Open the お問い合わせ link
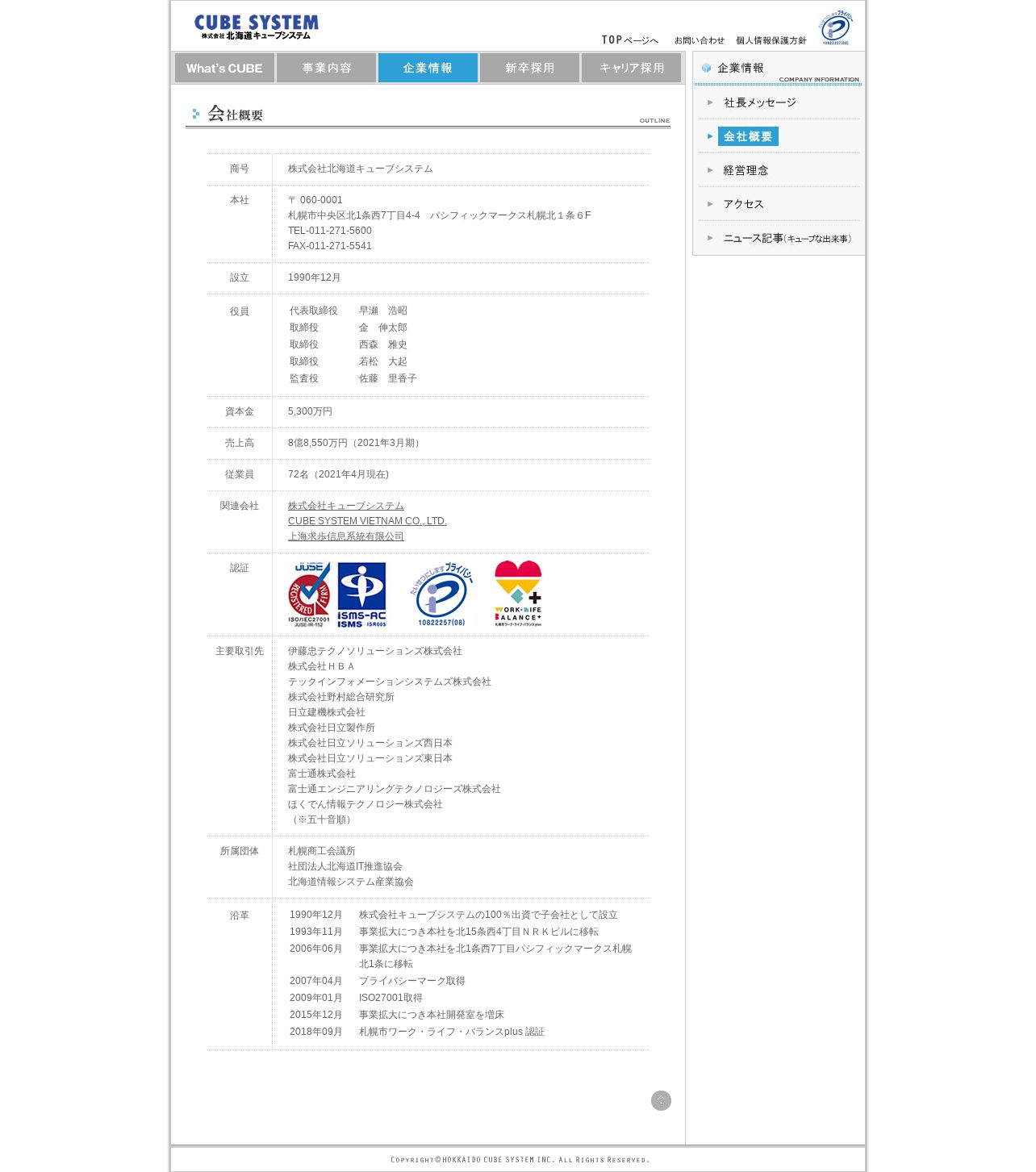The height and width of the screenshot is (1172, 1036). (700, 40)
